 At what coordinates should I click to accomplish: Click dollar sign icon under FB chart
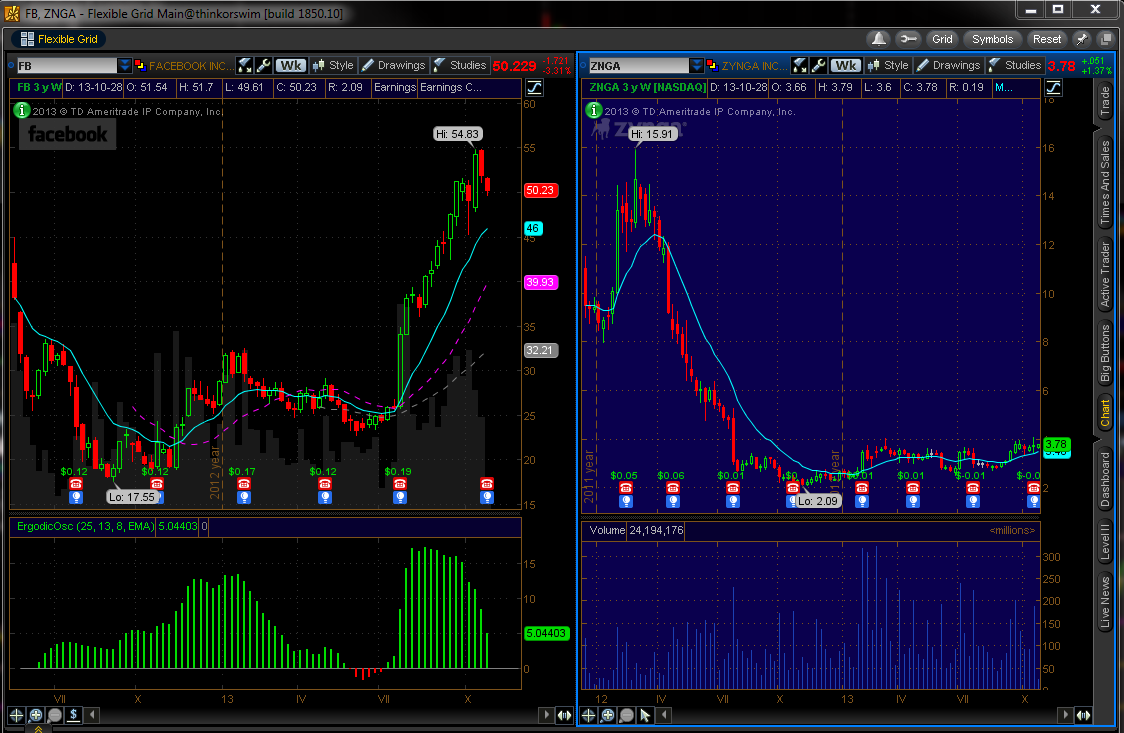click(73, 714)
